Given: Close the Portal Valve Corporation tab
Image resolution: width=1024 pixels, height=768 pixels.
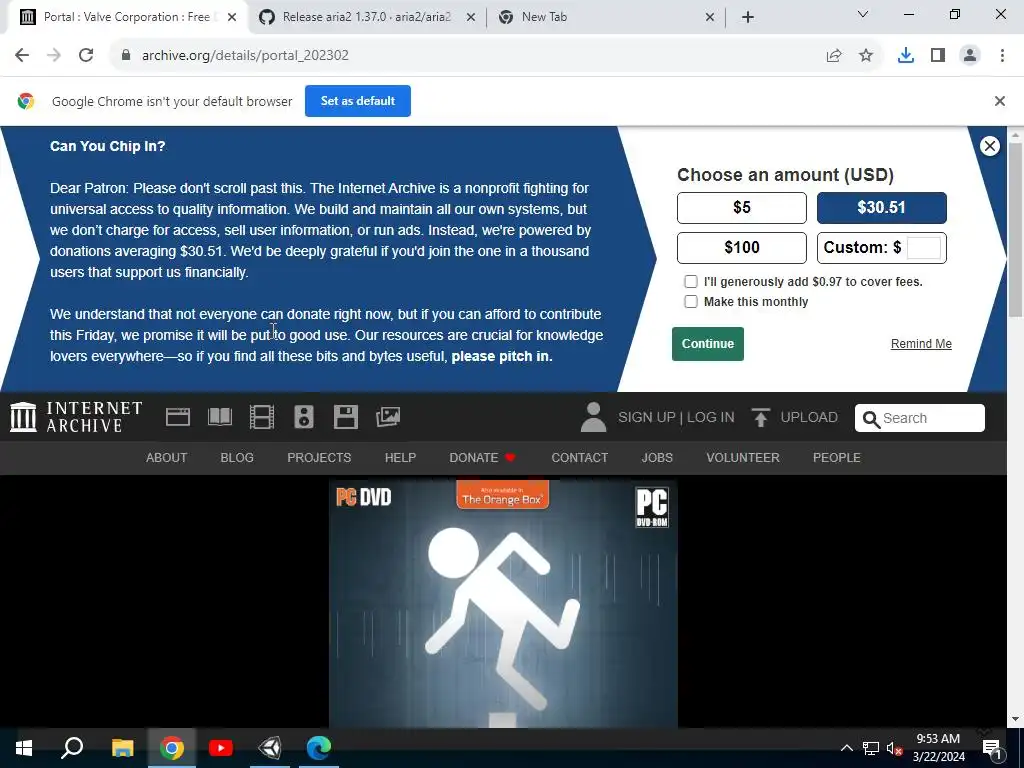Looking at the screenshot, I should (x=232, y=17).
